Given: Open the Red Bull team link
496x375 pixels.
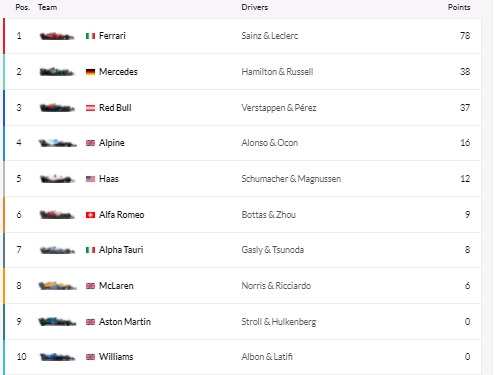Looking at the screenshot, I should [115, 108].
